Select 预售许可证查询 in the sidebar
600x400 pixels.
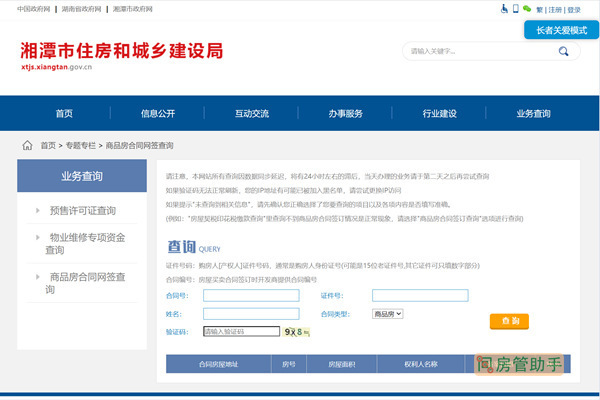point(83,211)
